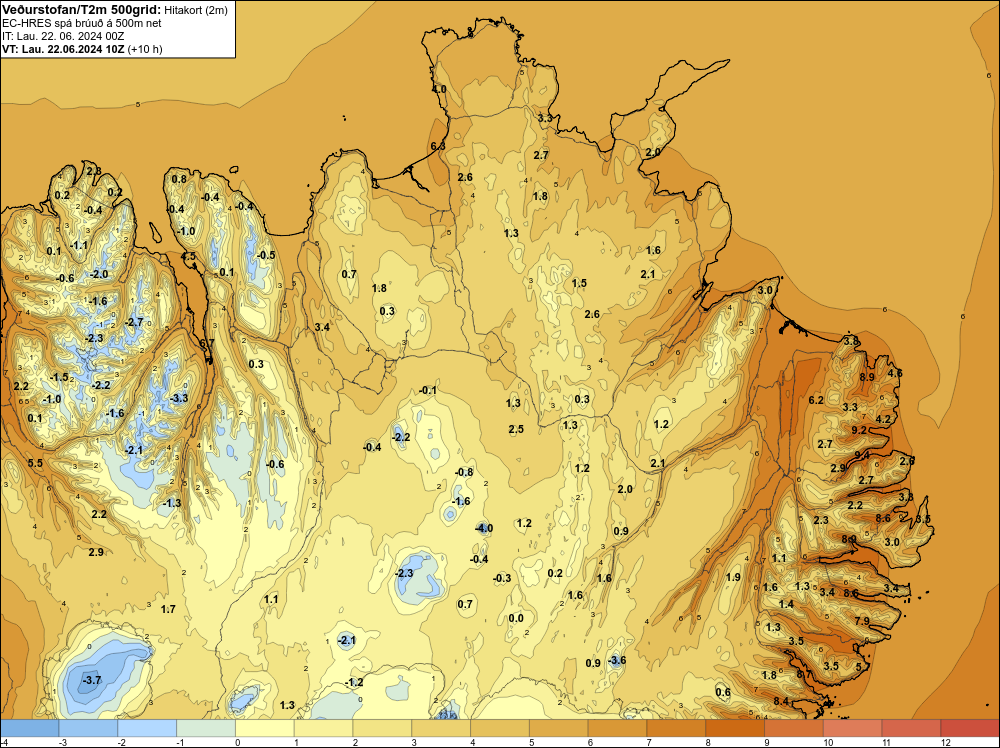Click the temperature value '-0.8'
1000x748 pixels.
pos(464,472)
